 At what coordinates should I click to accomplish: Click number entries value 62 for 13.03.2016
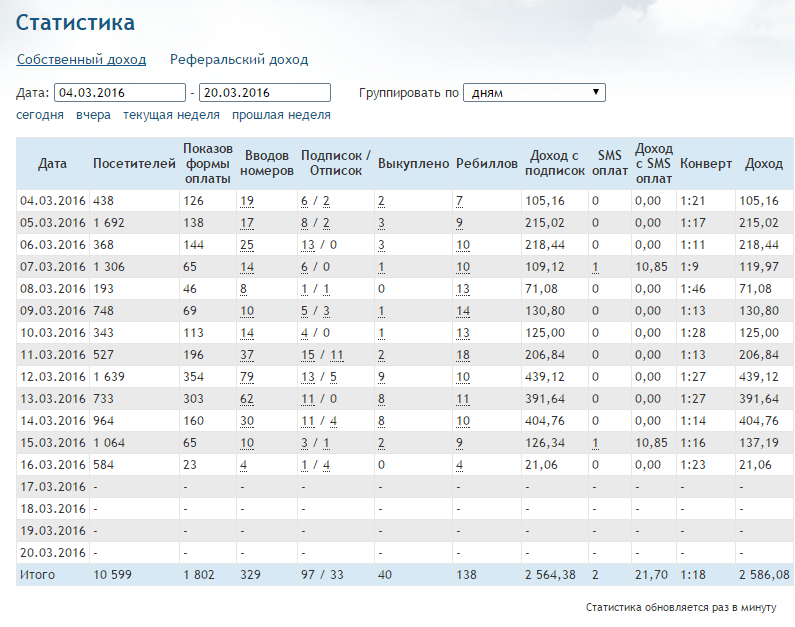pos(247,399)
